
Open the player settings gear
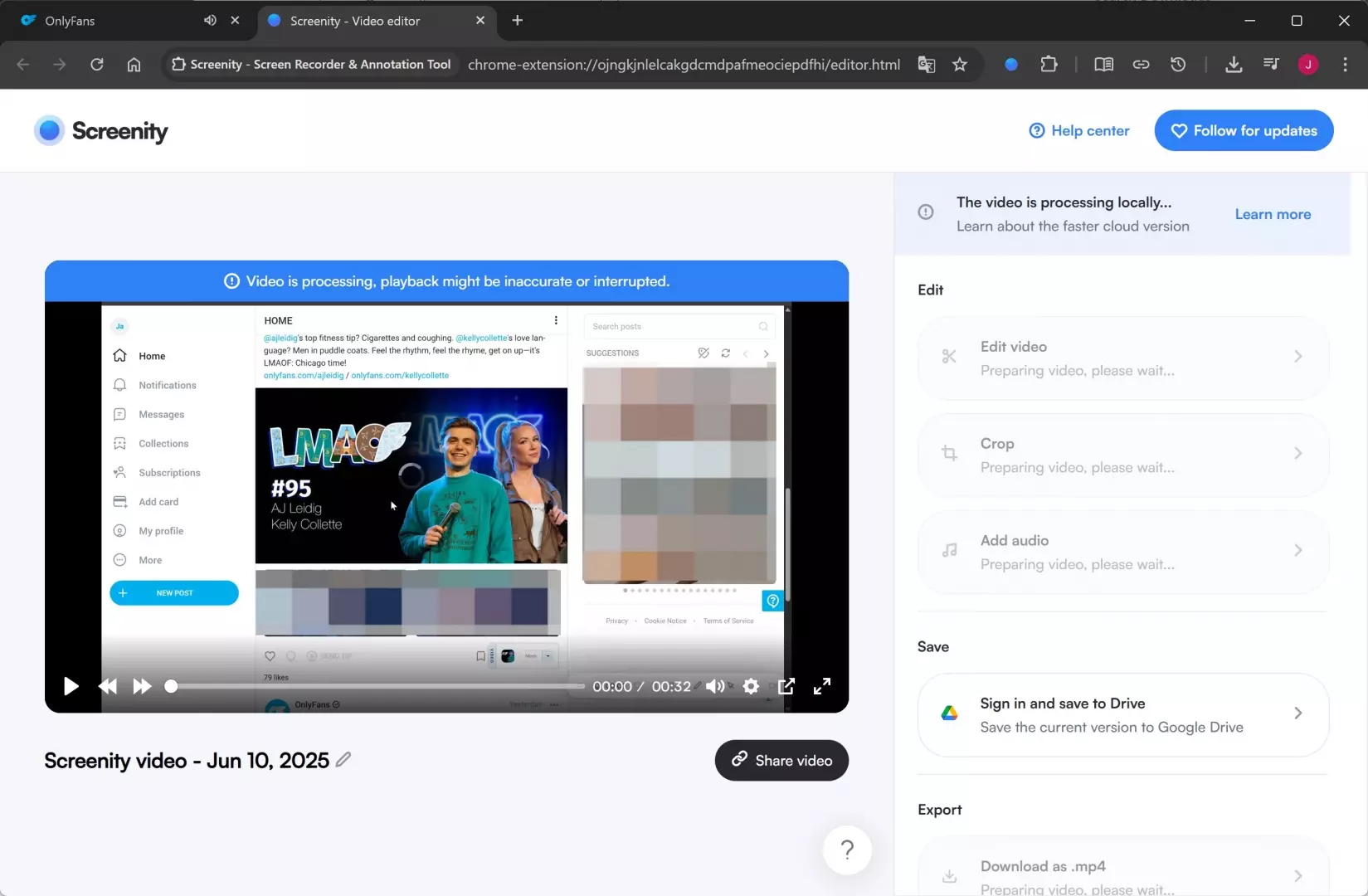pyautogui.click(x=751, y=686)
